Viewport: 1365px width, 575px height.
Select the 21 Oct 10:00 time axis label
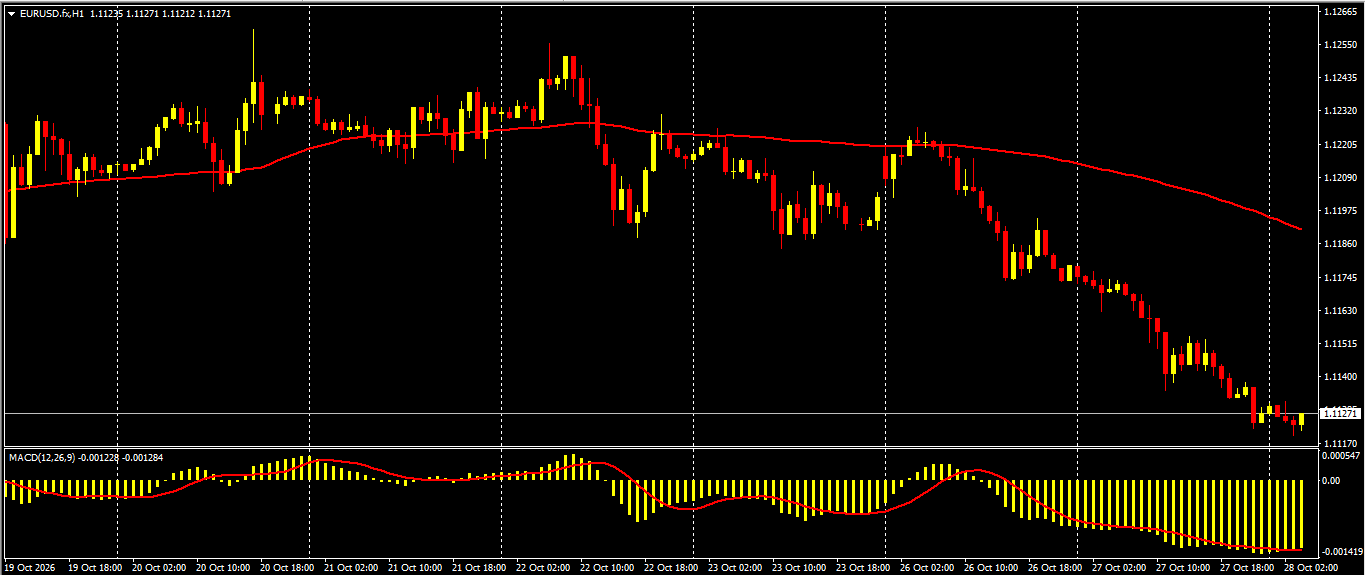pos(415,567)
